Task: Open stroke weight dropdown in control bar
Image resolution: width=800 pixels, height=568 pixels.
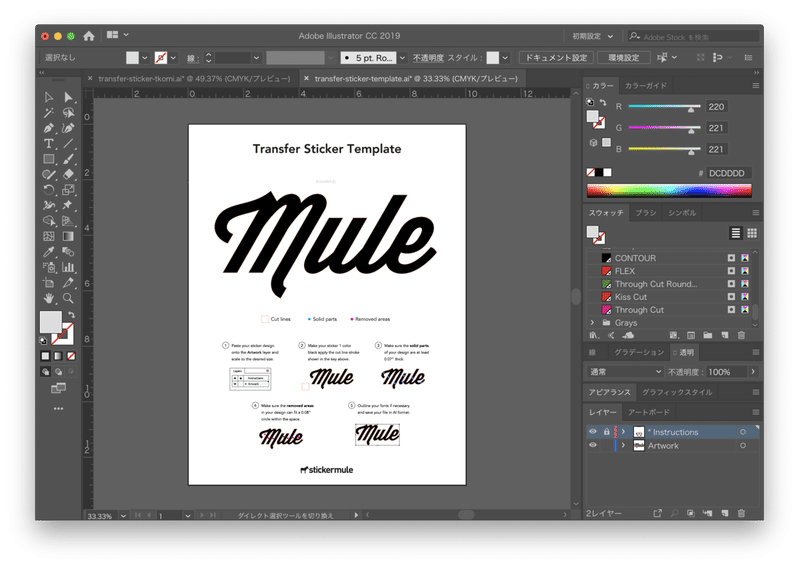Action: [256, 58]
